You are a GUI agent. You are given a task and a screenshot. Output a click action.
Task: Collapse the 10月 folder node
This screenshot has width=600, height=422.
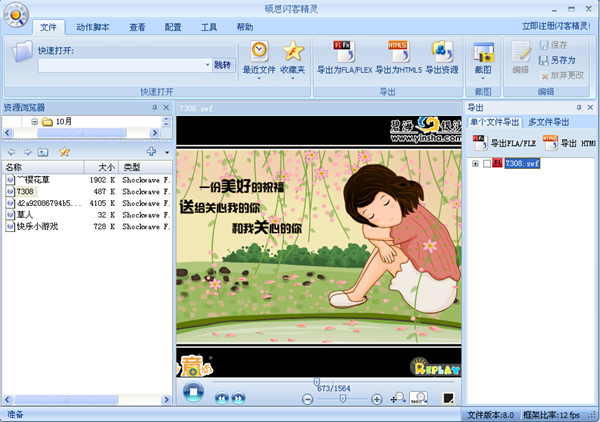(x=34, y=122)
